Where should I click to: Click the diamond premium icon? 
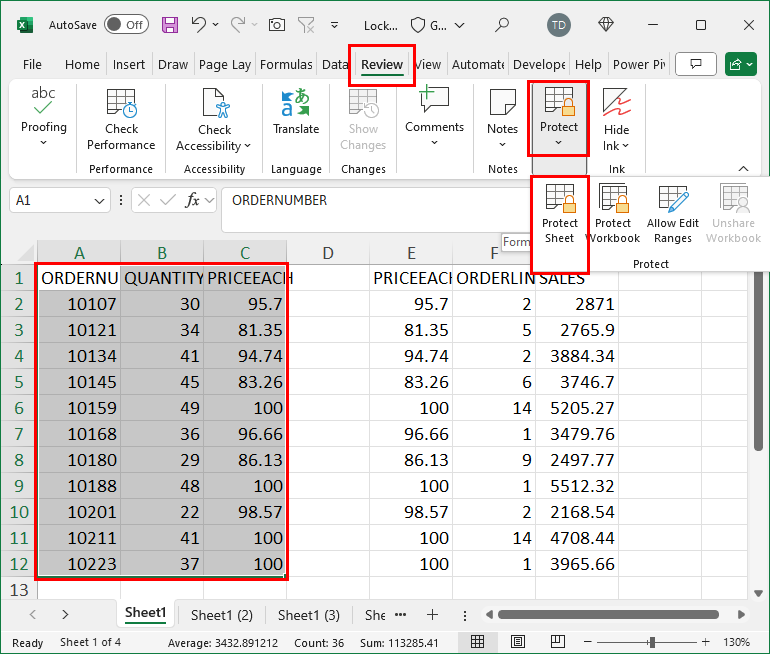606,25
